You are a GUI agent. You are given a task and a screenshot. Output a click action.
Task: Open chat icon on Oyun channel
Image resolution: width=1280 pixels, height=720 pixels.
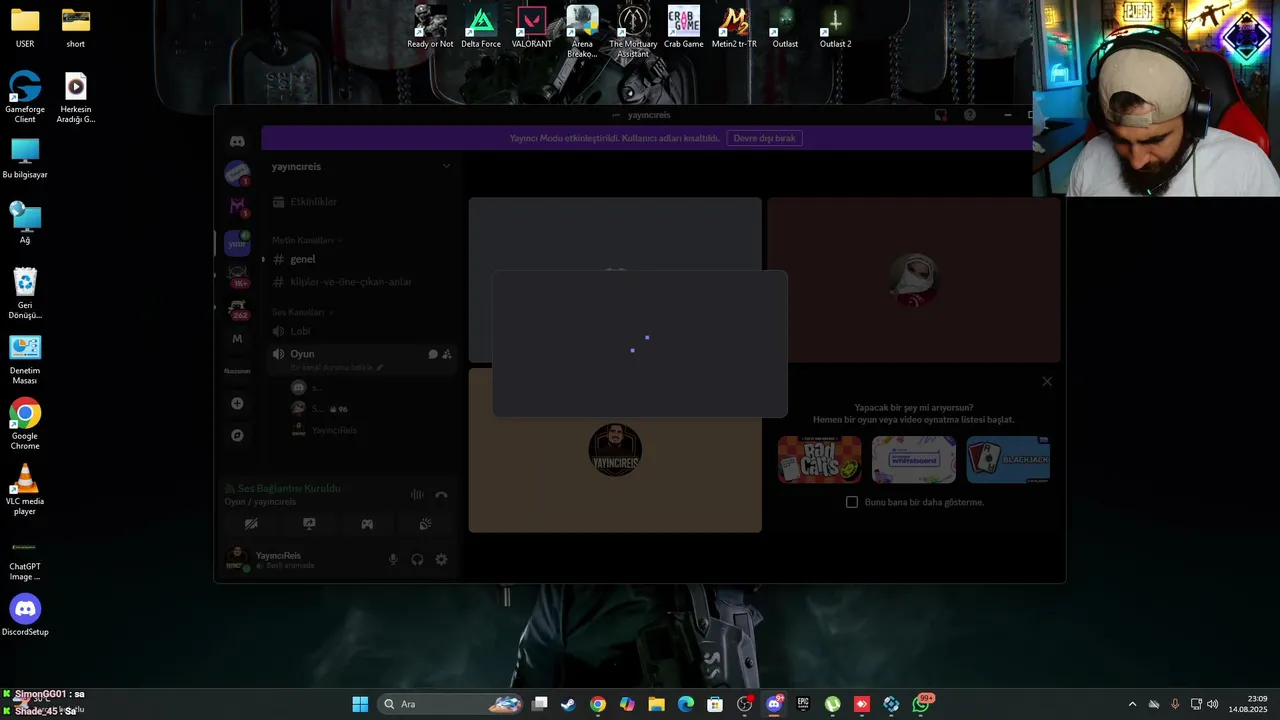click(433, 354)
